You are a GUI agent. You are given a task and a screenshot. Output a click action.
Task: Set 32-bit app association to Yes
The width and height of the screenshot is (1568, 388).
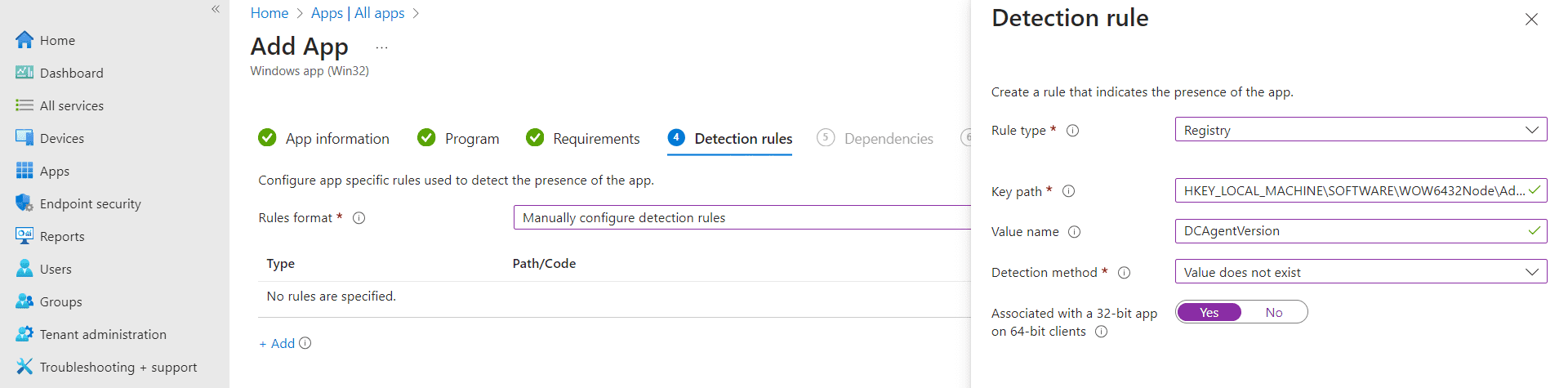[x=1209, y=312]
